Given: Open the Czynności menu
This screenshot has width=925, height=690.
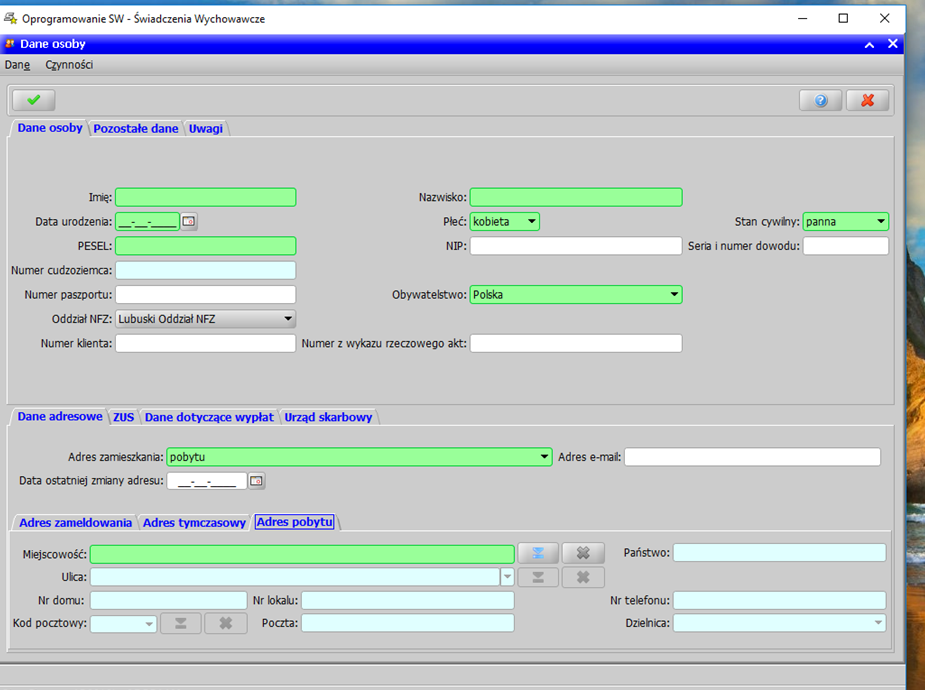Looking at the screenshot, I should pos(69,65).
